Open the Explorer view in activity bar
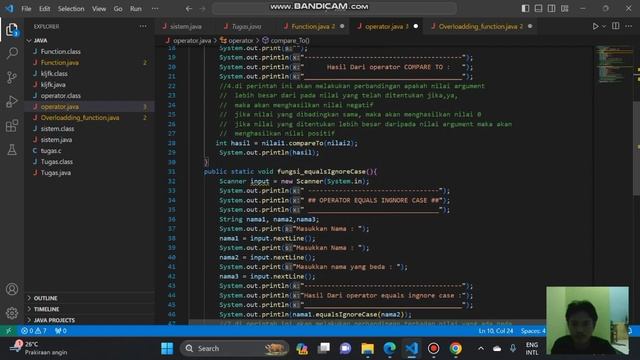This screenshot has height=360, width=640. 12,30
